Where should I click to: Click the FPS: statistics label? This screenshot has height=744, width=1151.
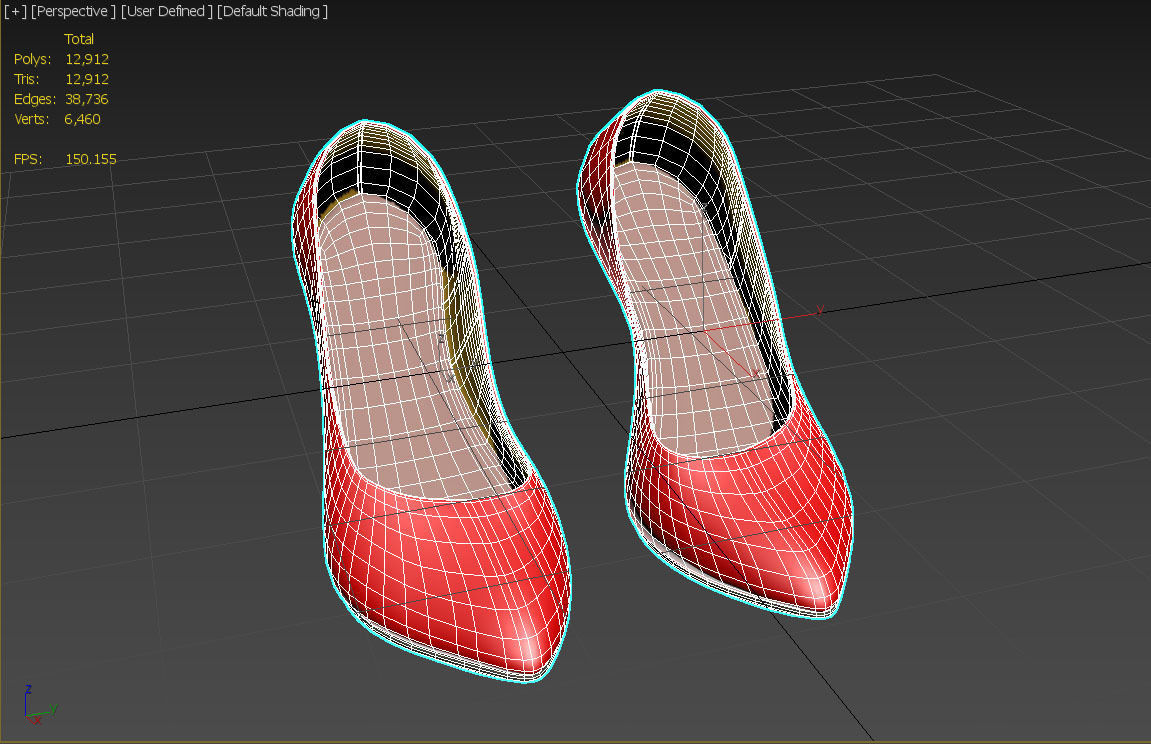click(x=28, y=159)
